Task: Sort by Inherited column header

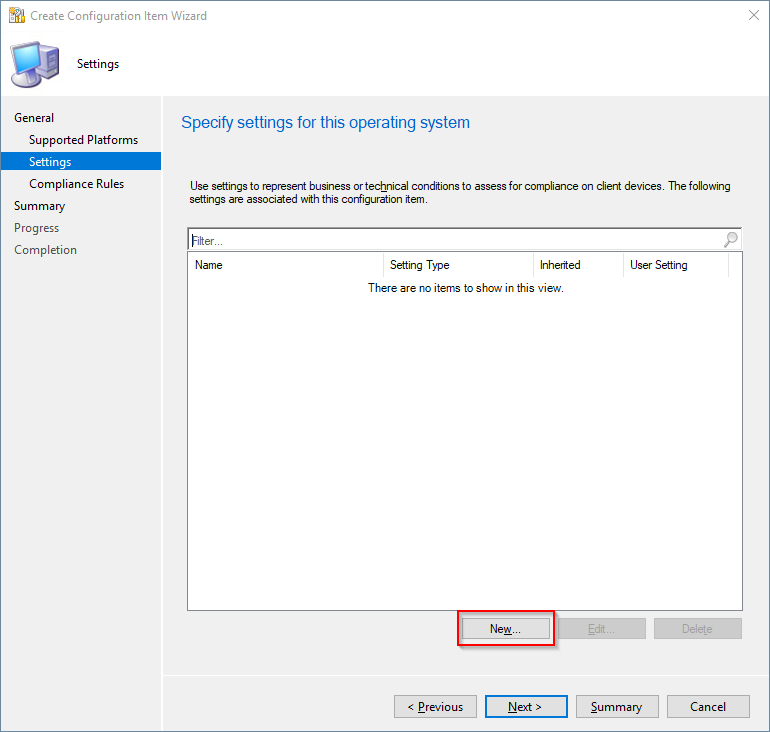Action: tap(578, 265)
